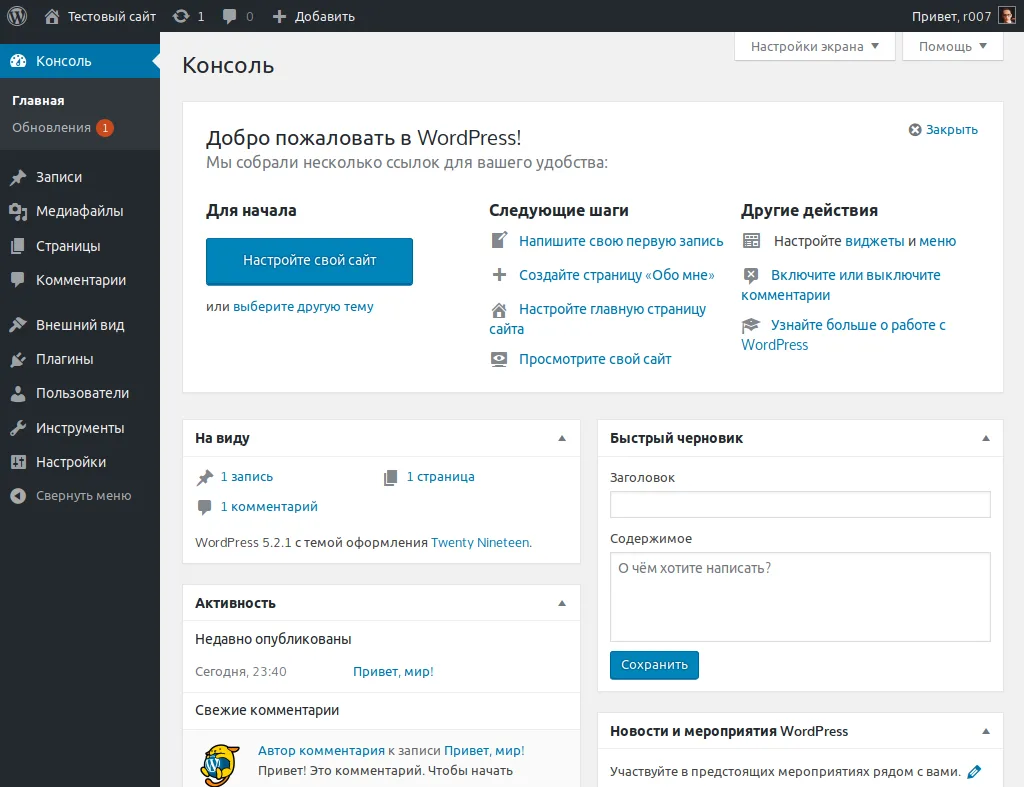
Task: Click the Настройки sliders icon in sidebar
Action: (18, 462)
